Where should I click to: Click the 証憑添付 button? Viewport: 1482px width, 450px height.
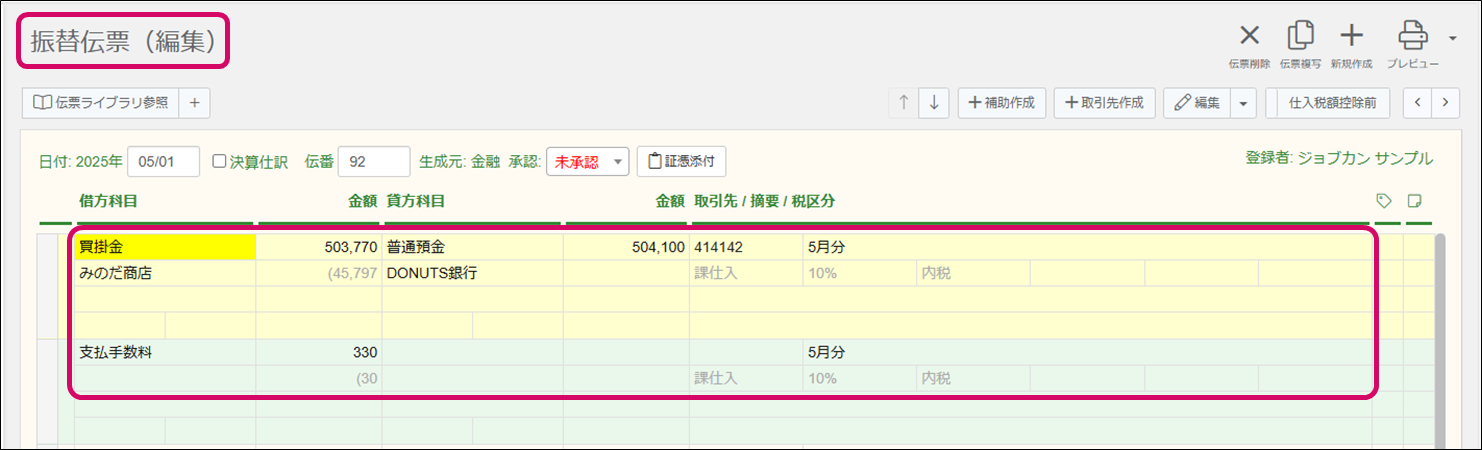pos(681,161)
